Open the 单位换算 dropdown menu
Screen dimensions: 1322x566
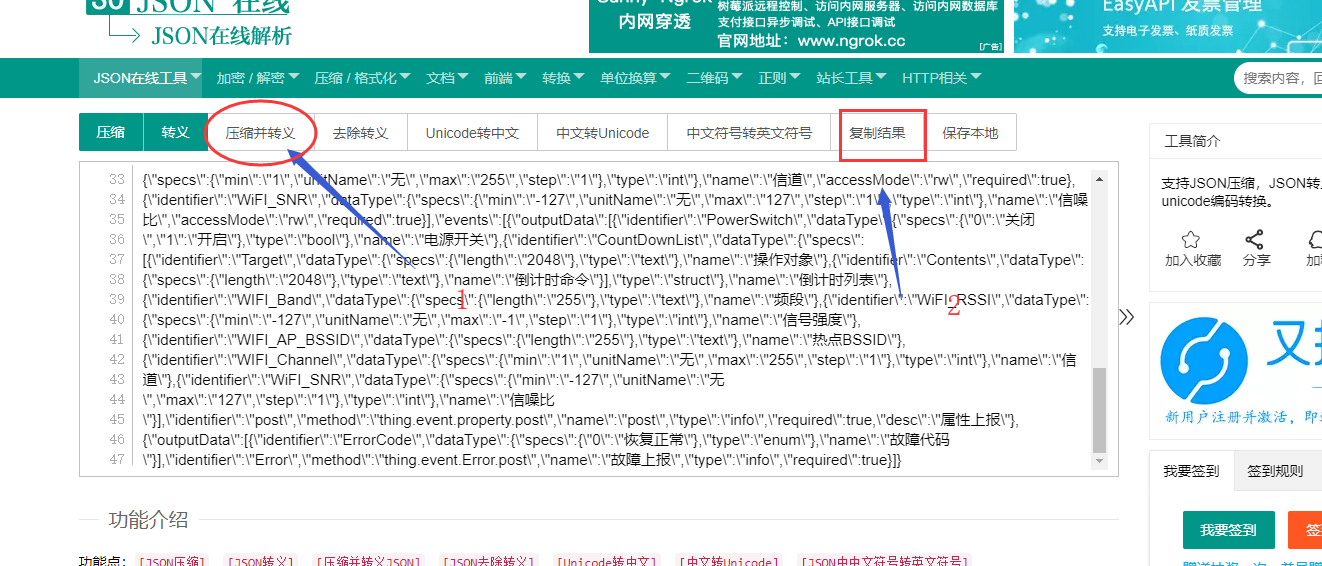click(635, 78)
